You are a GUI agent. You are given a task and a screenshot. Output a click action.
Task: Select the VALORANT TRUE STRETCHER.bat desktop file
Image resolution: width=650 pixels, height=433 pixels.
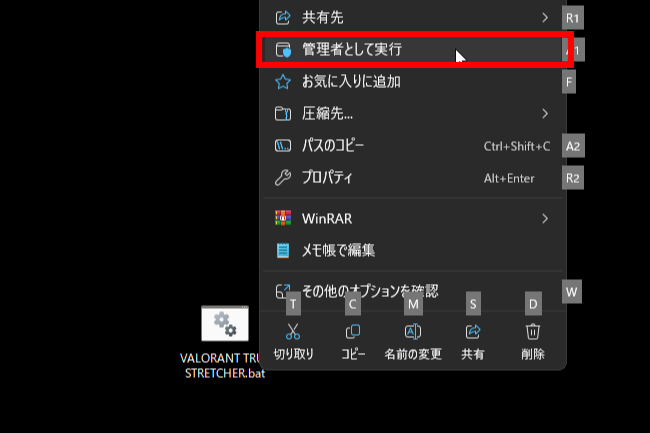point(224,342)
